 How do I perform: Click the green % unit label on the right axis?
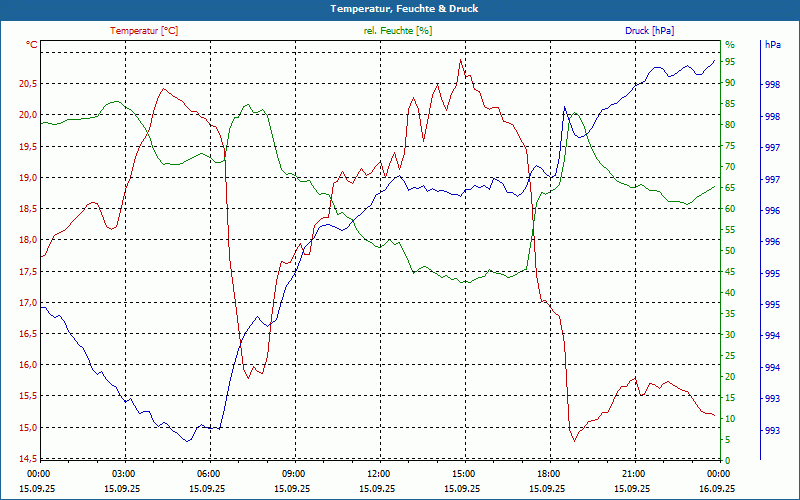click(730, 45)
